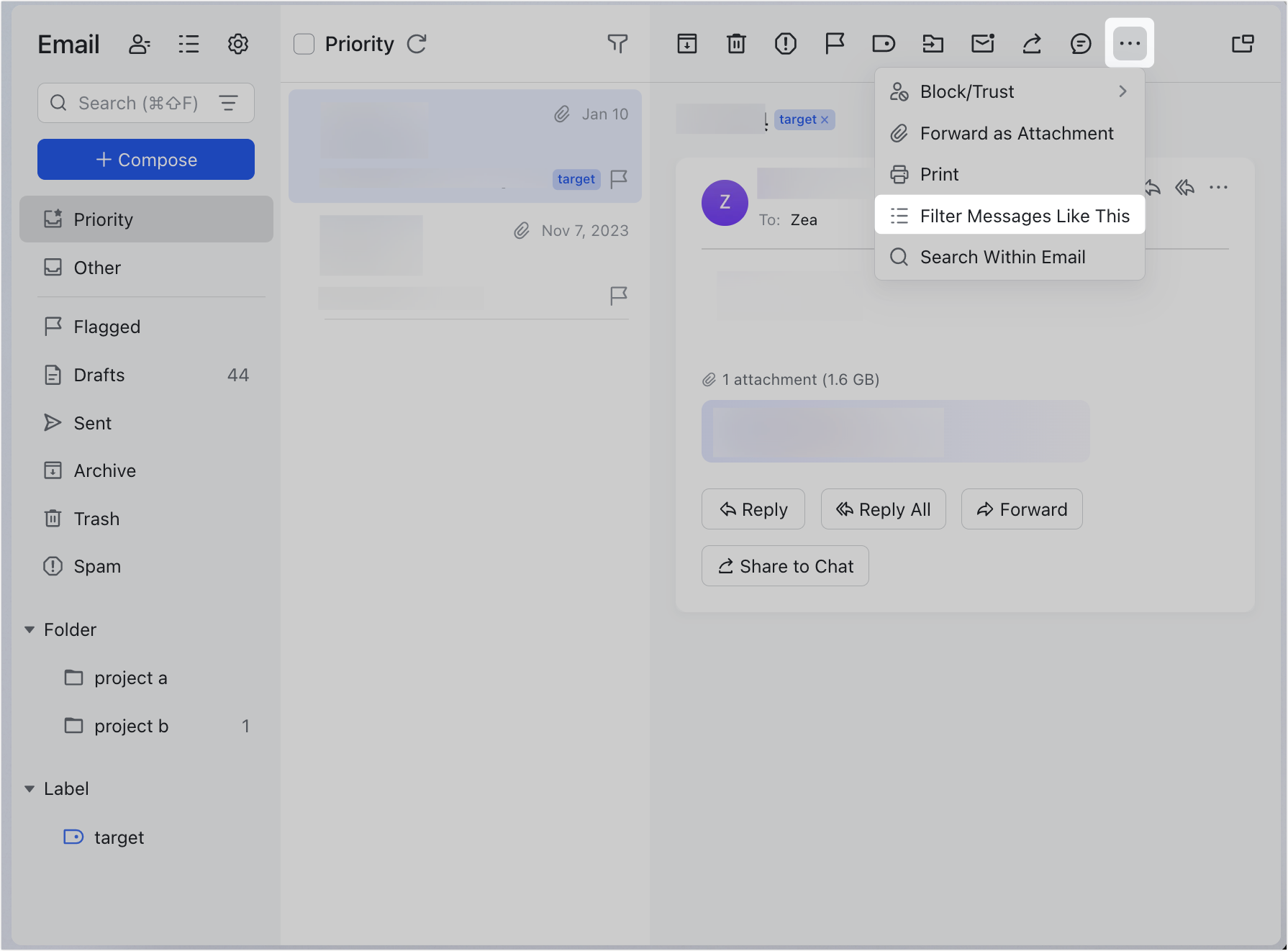Mark the email as unread
This screenshot has width=1288, height=951.
click(983, 43)
